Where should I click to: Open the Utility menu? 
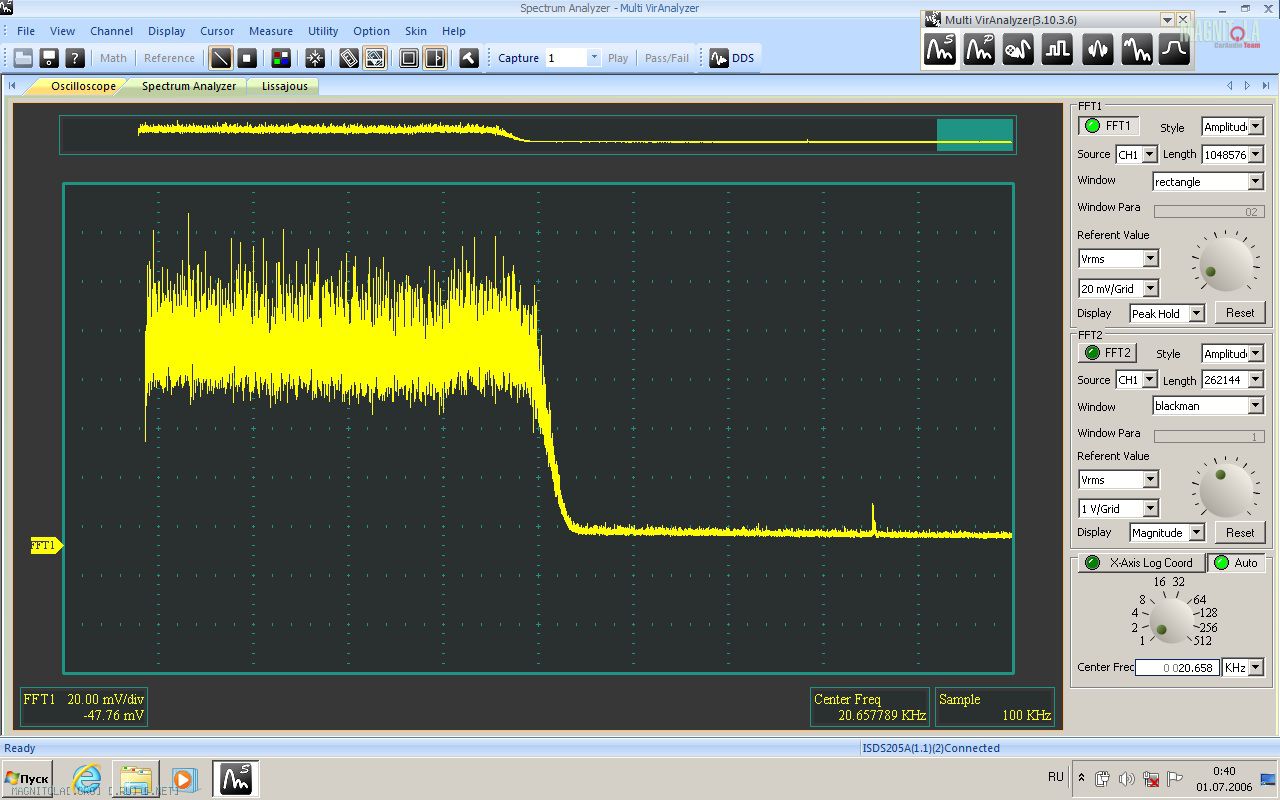coord(323,31)
